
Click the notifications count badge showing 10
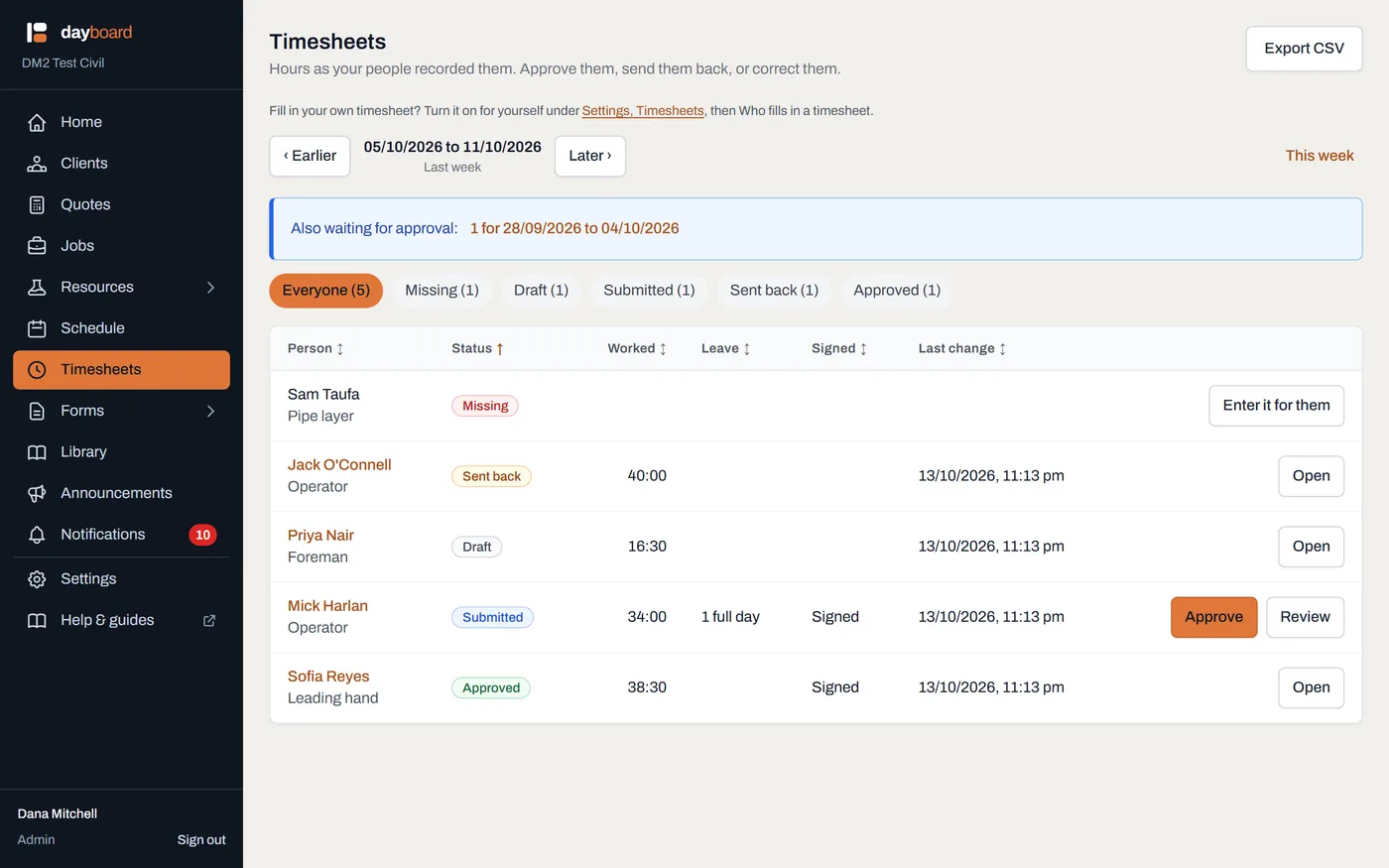(x=202, y=535)
